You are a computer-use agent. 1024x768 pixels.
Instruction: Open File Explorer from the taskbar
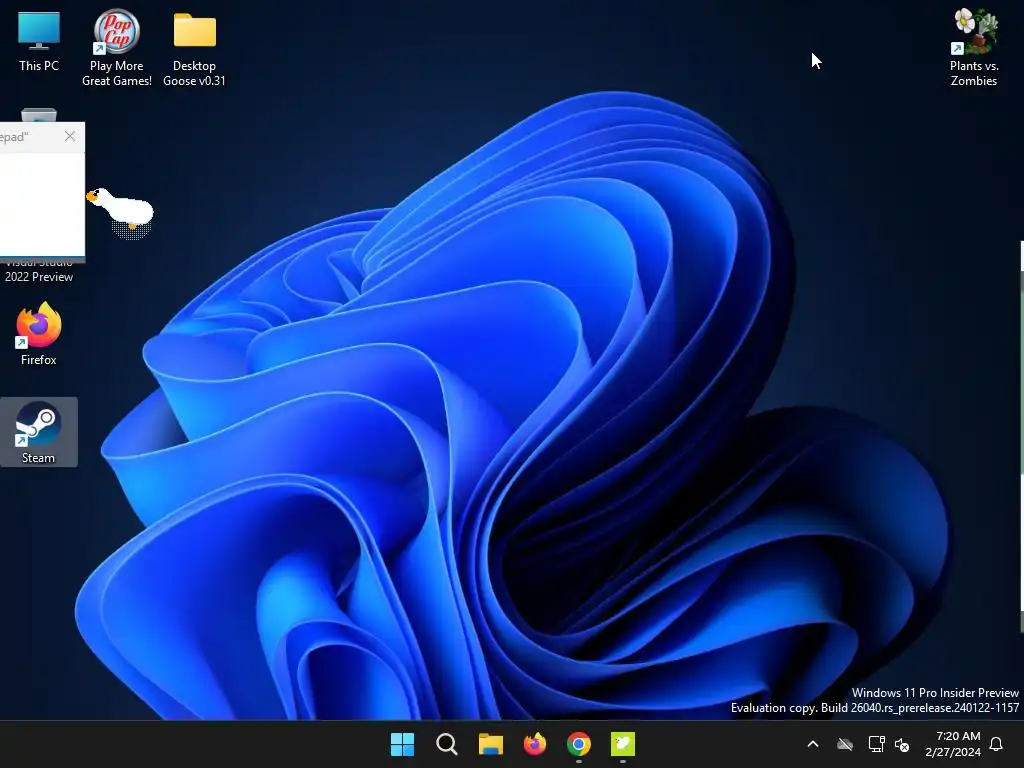coord(490,744)
